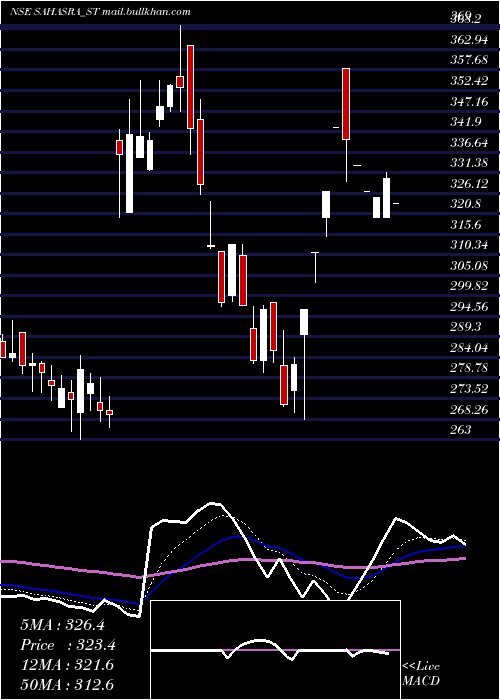Click the 305.08 price axis label

coord(470,266)
